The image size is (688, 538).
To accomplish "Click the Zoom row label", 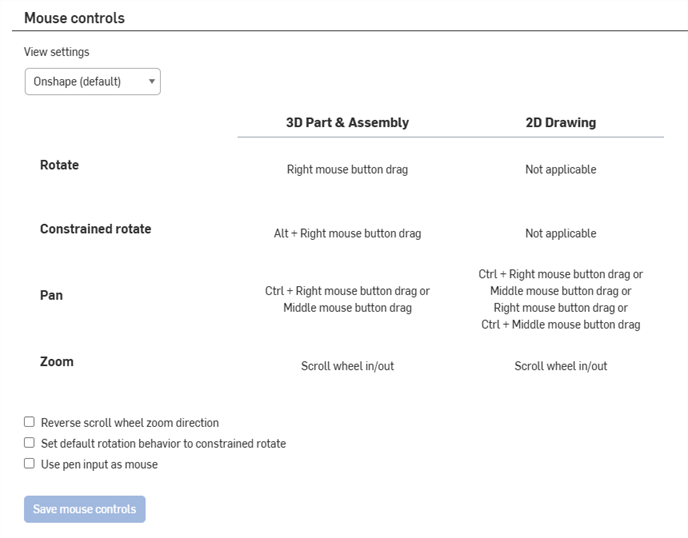I will (56, 361).
